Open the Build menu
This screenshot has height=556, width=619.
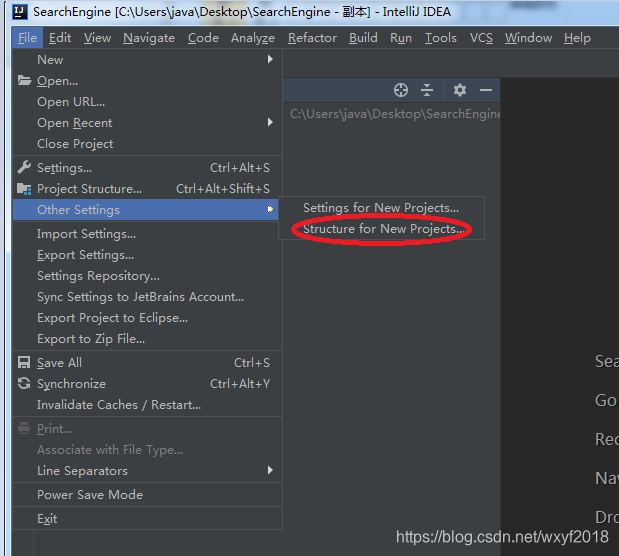coord(363,38)
